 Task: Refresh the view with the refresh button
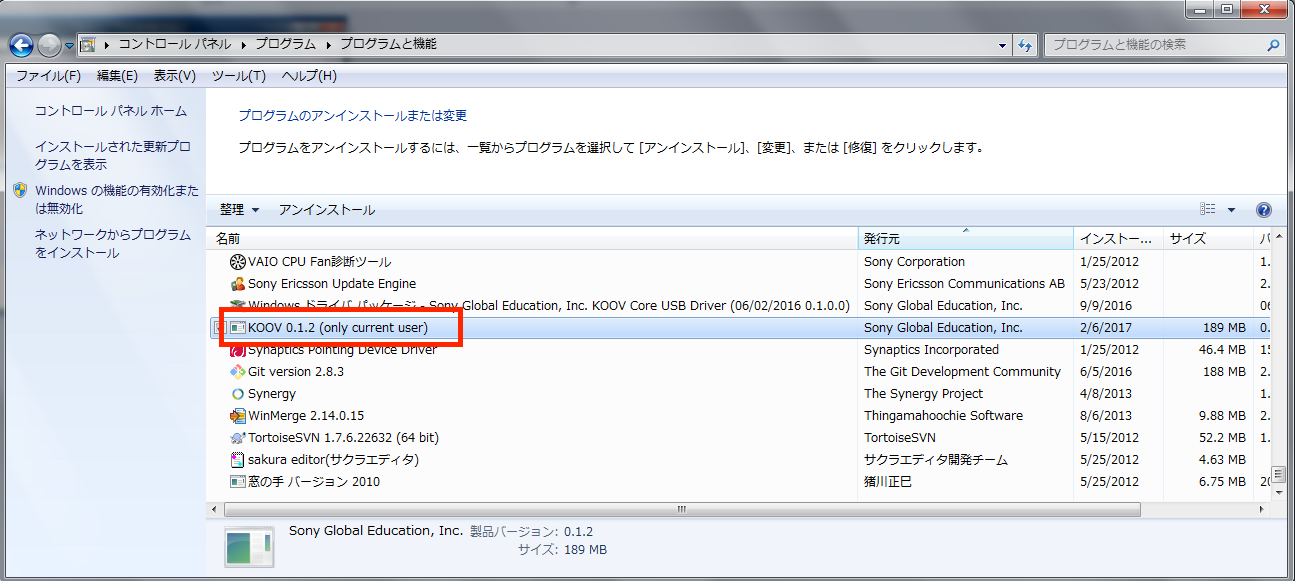click(x=1025, y=46)
